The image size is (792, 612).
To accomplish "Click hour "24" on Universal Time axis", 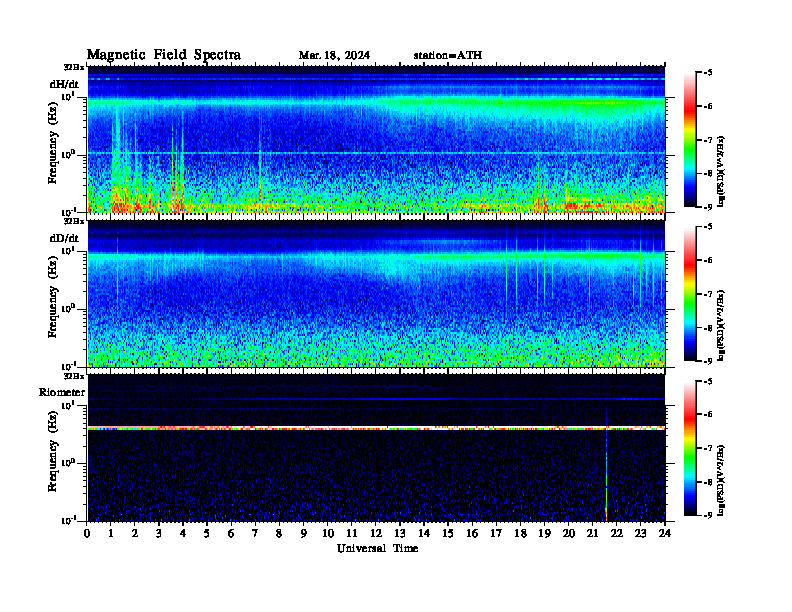I will point(665,533).
